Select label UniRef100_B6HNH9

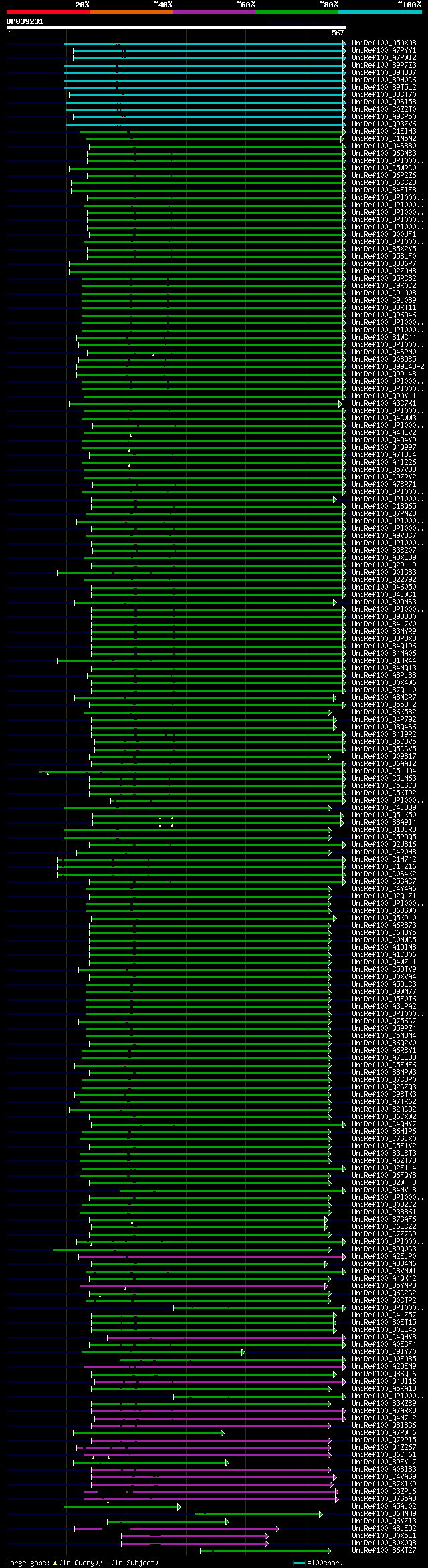384,1514
